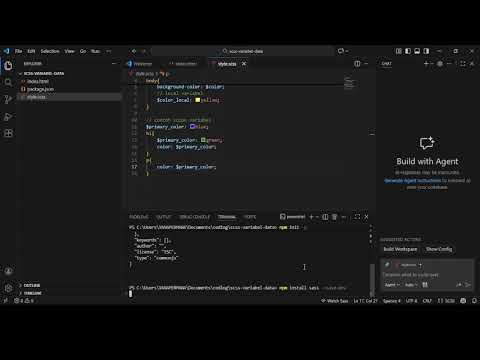Open explorer more actions ellipsis
480x360 pixels.
(114, 63)
